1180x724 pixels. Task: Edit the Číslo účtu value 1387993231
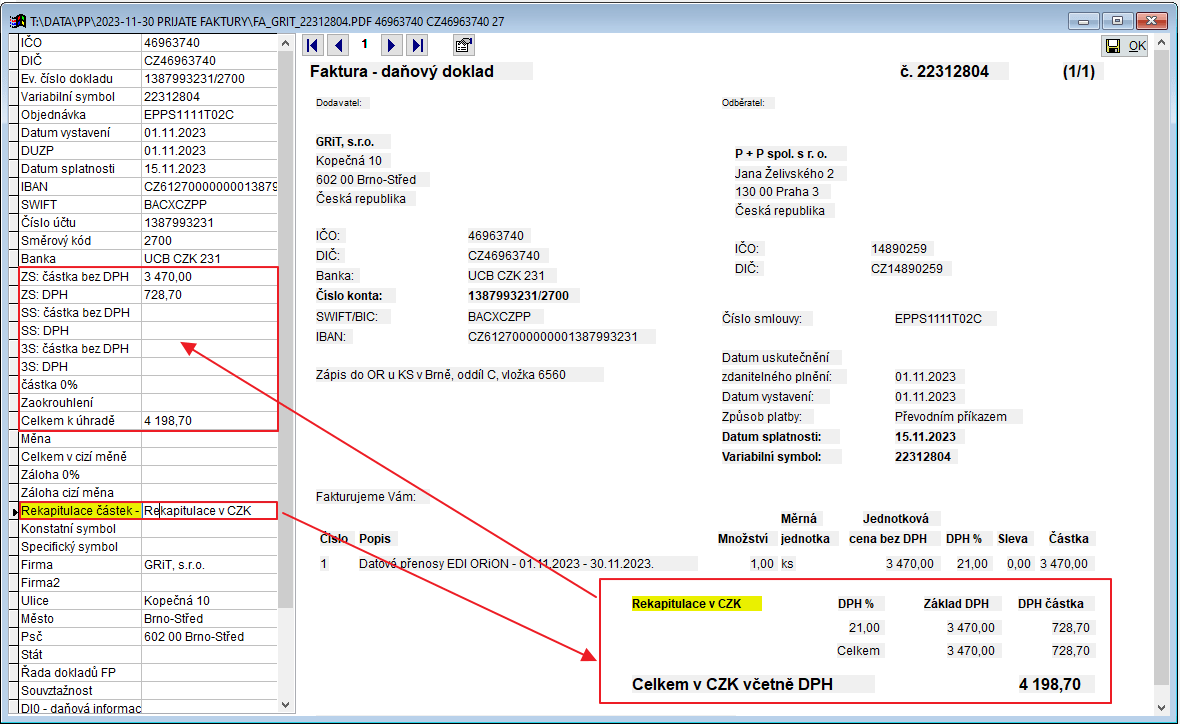click(209, 224)
